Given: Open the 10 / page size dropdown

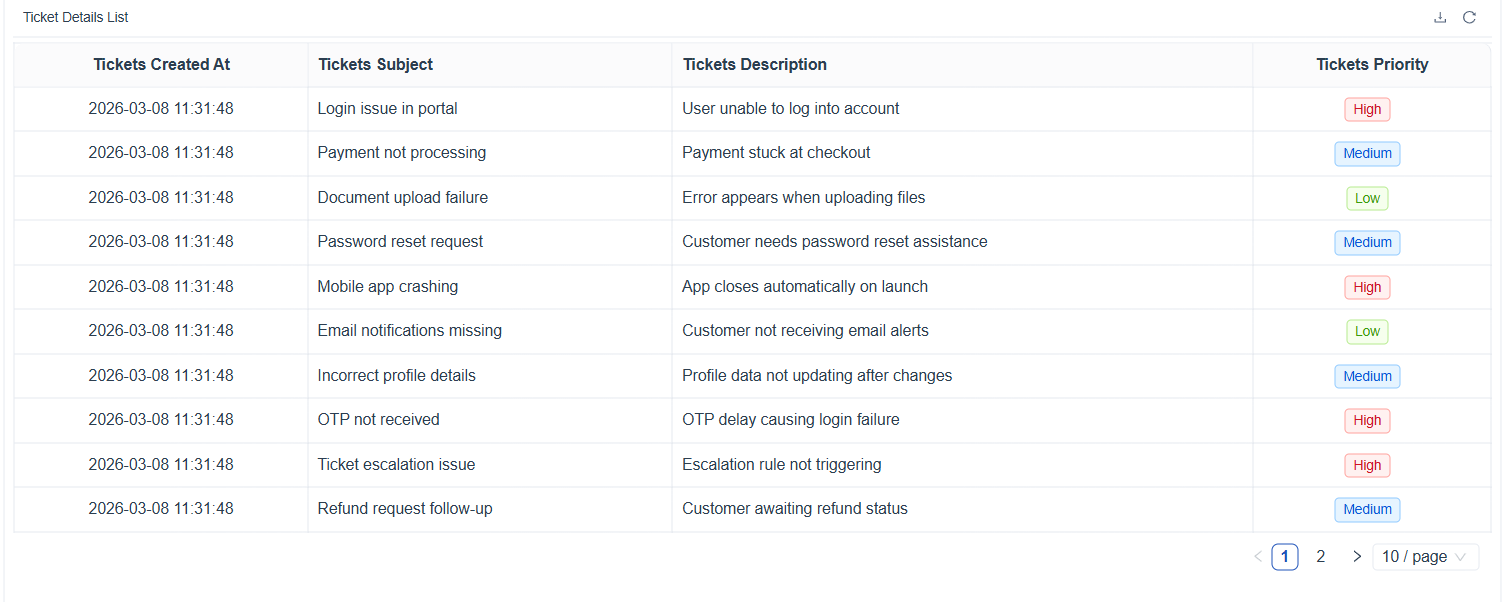Looking at the screenshot, I should (x=1425, y=557).
